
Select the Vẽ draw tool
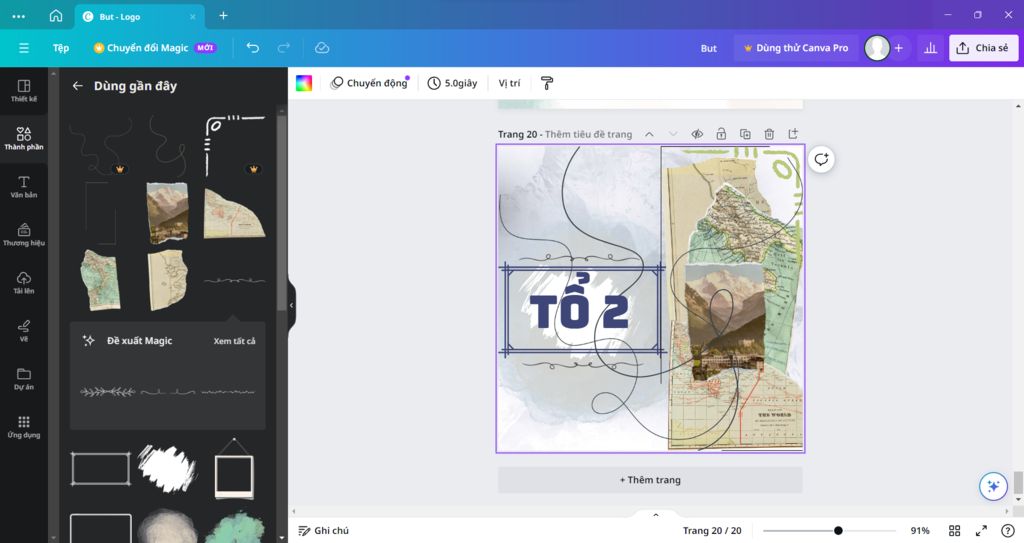[24, 330]
